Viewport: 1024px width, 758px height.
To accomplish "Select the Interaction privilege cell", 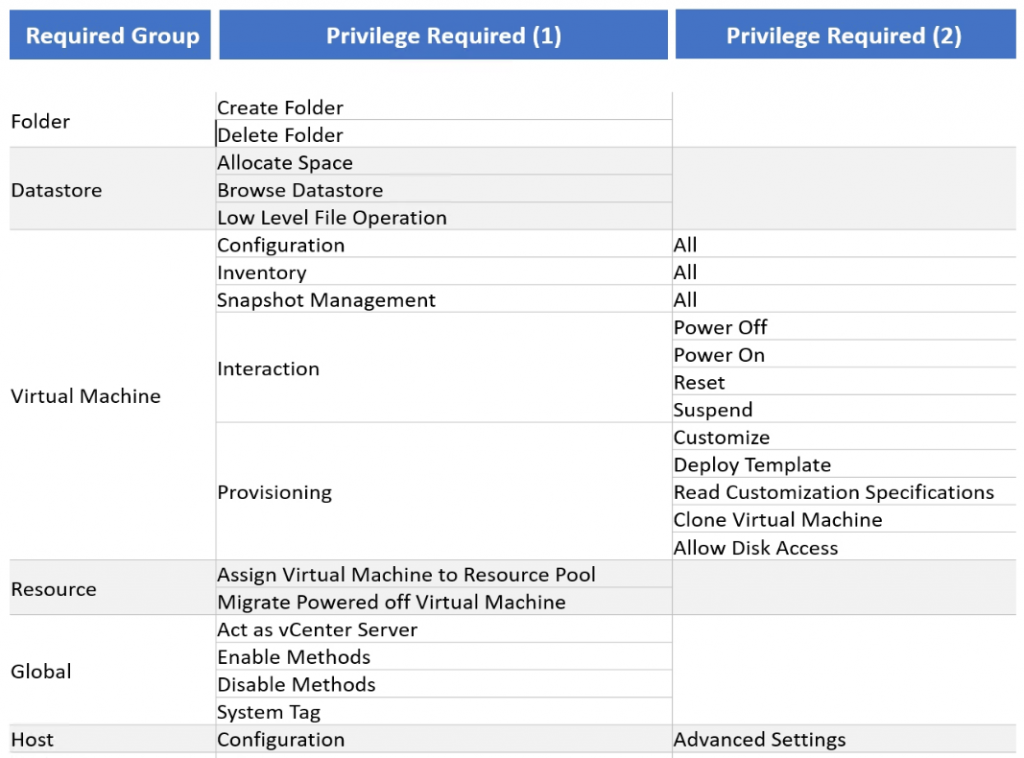I will click(x=268, y=369).
